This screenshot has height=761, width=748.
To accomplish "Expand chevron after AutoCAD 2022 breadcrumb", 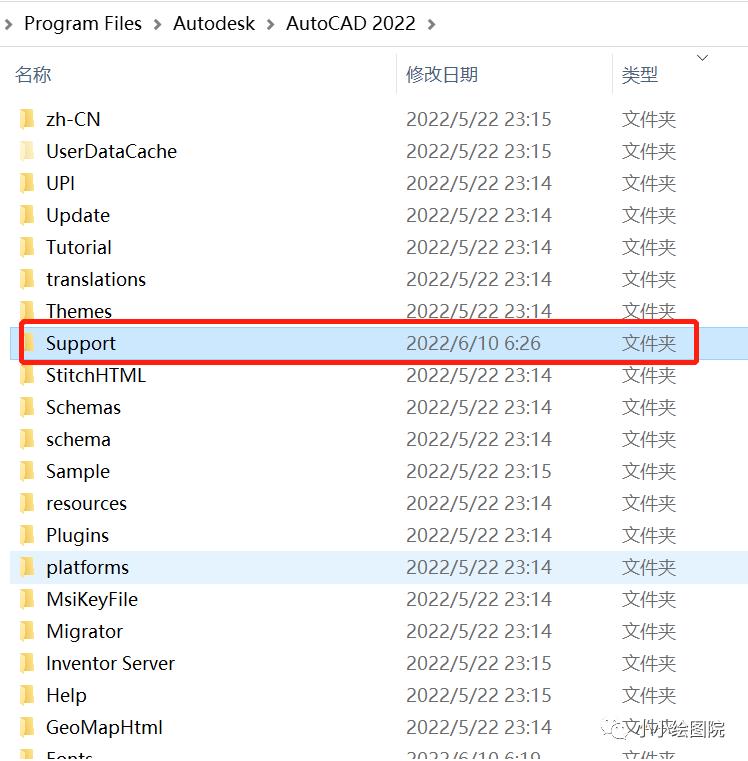I will 432,24.
